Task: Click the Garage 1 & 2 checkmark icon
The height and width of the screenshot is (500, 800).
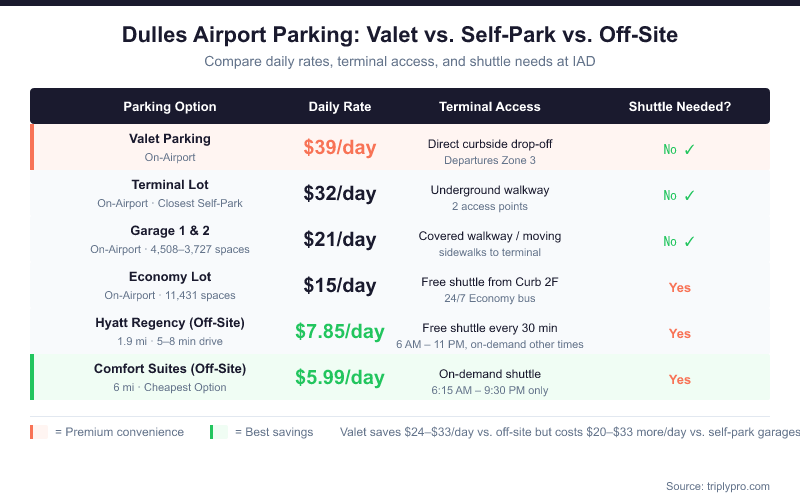Action: (689, 241)
